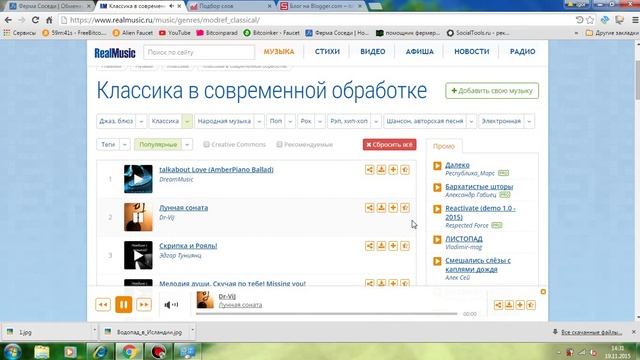
Task: Expand the Электронная genre dropdown arrow
Action: [529, 121]
